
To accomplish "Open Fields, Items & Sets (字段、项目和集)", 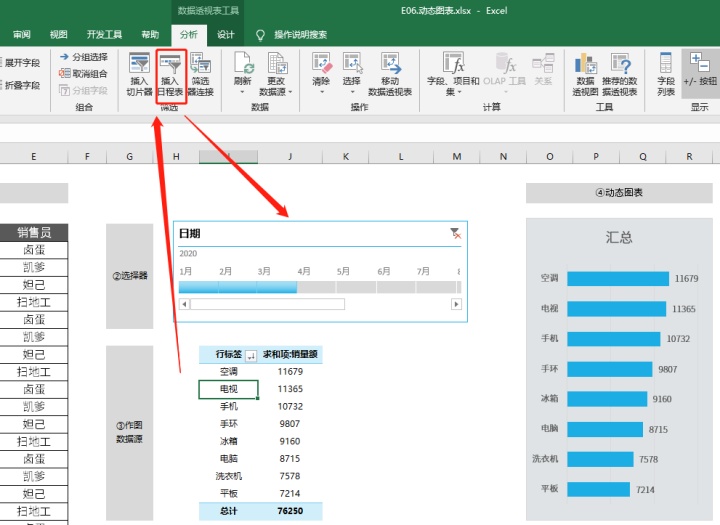I will (x=453, y=74).
